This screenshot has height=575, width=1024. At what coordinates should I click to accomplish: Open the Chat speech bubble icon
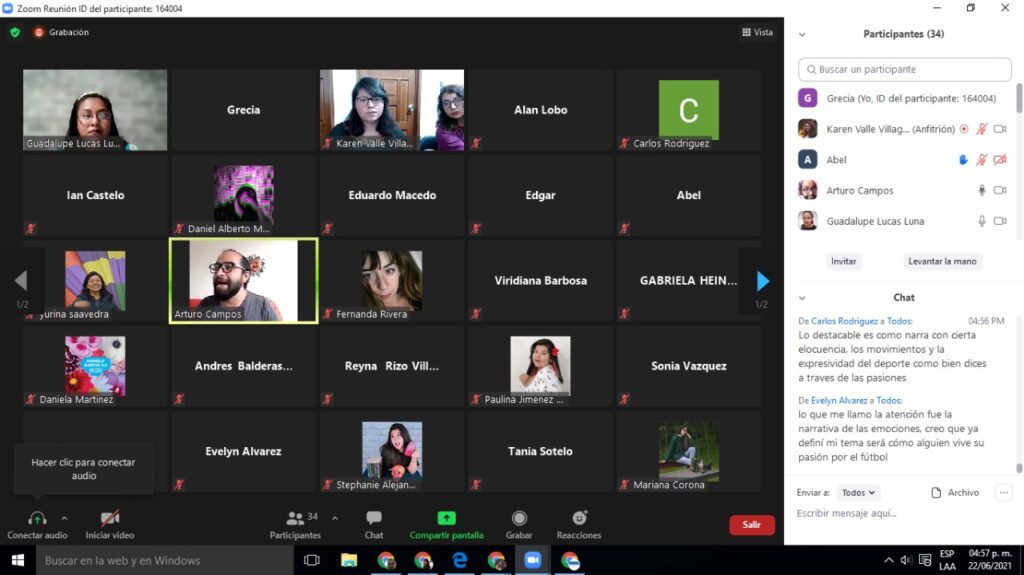pyautogui.click(x=374, y=518)
